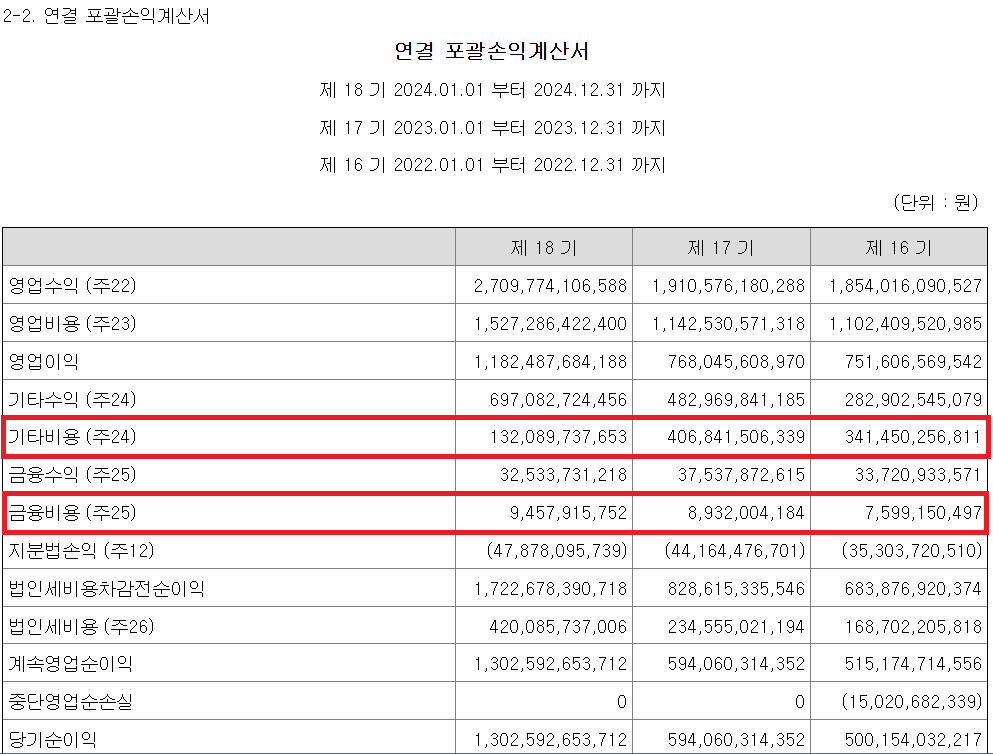The height and width of the screenshot is (754, 993).
Task: Click the row label '금융수익 (주25)'
Action: [x=72, y=474]
